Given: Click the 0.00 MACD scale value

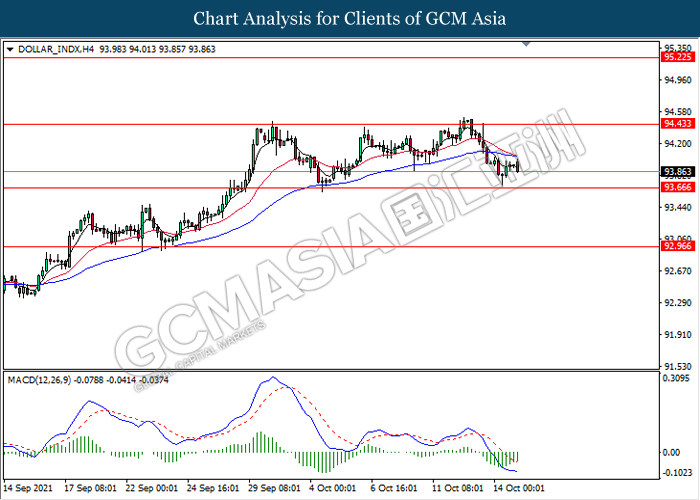Looking at the screenshot, I should pos(671,452).
